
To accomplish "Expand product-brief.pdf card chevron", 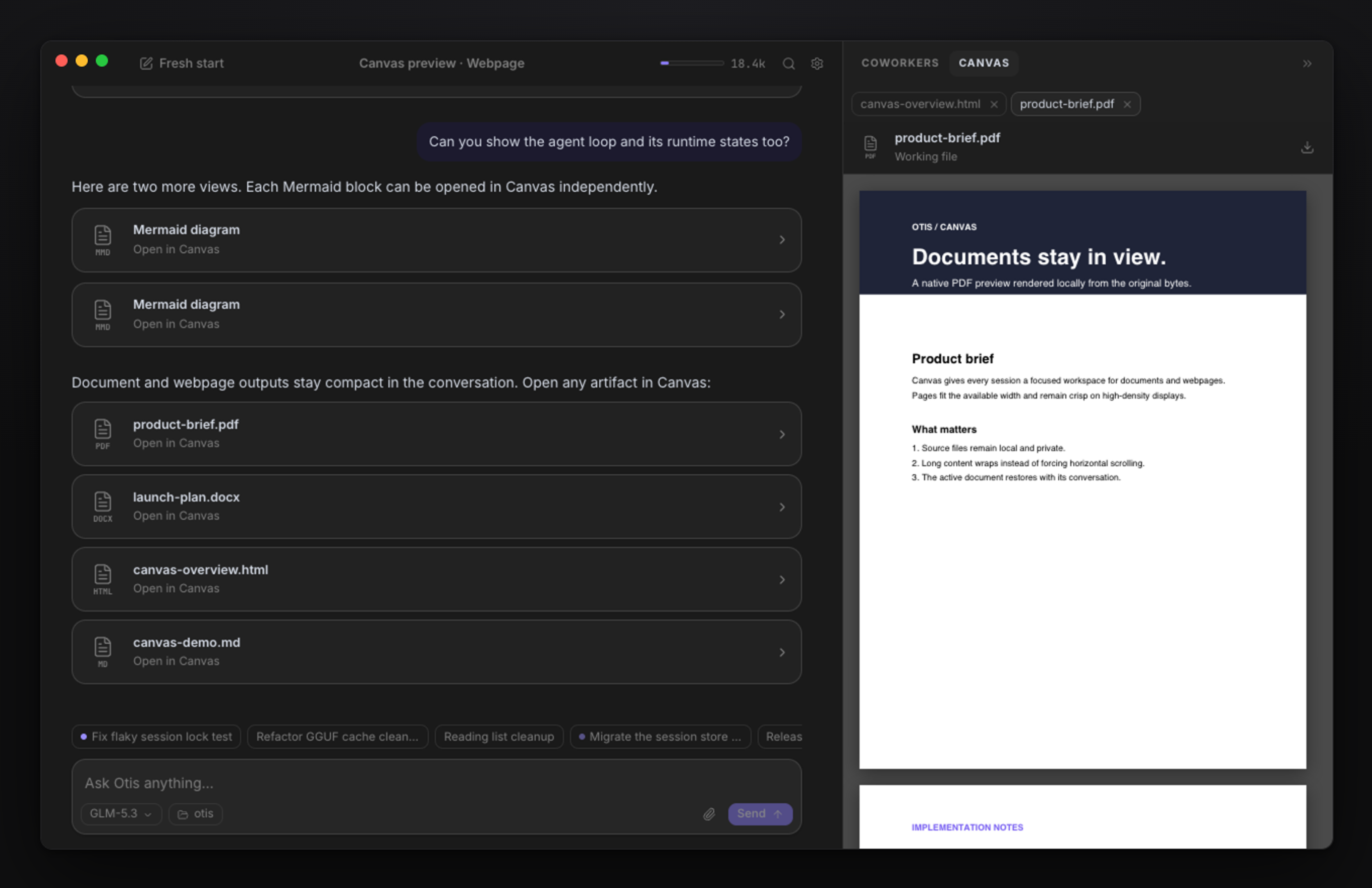I will (782, 434).
